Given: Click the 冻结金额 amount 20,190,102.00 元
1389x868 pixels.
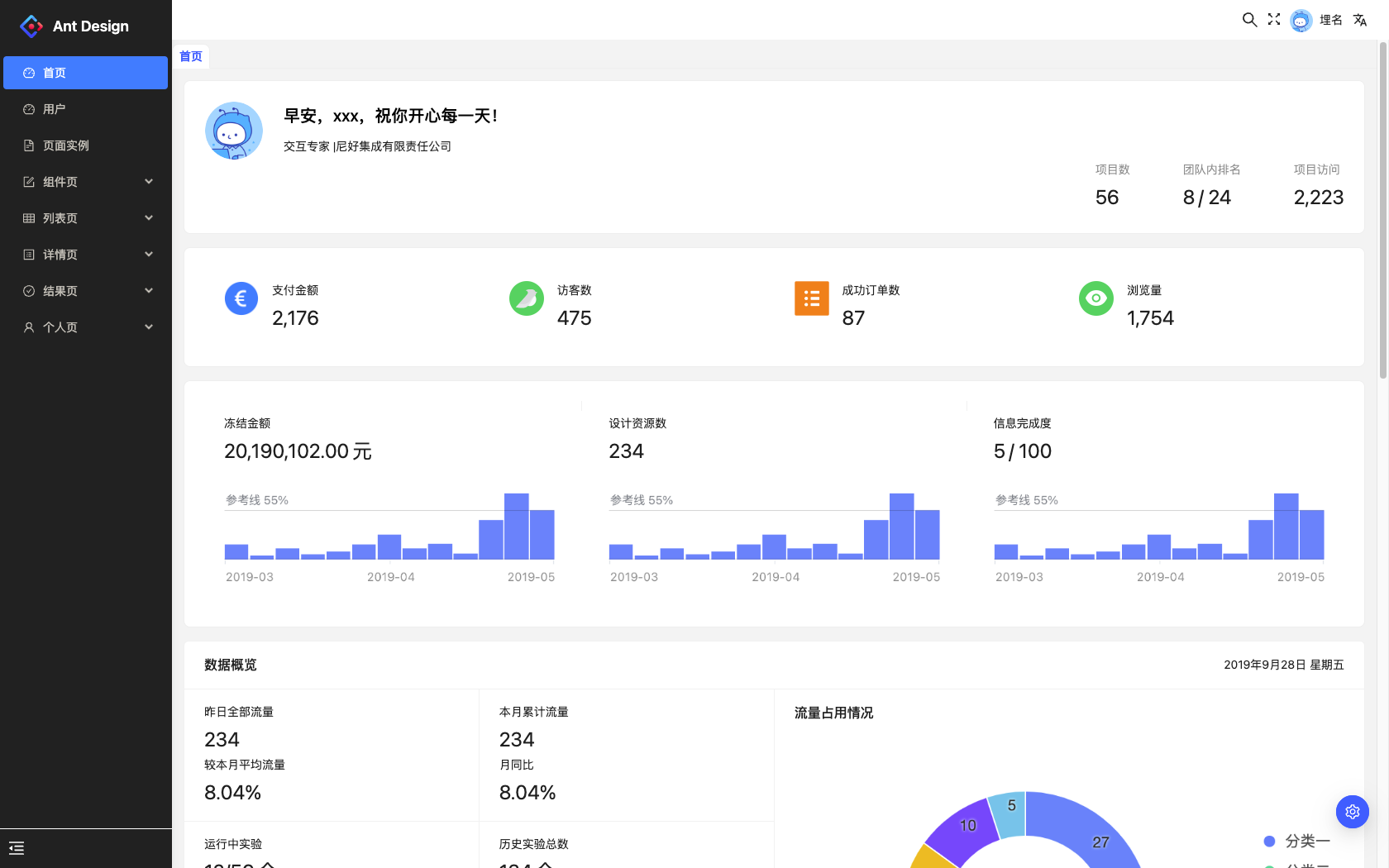Looking at the screenshot, I should [x=298, y=451].
